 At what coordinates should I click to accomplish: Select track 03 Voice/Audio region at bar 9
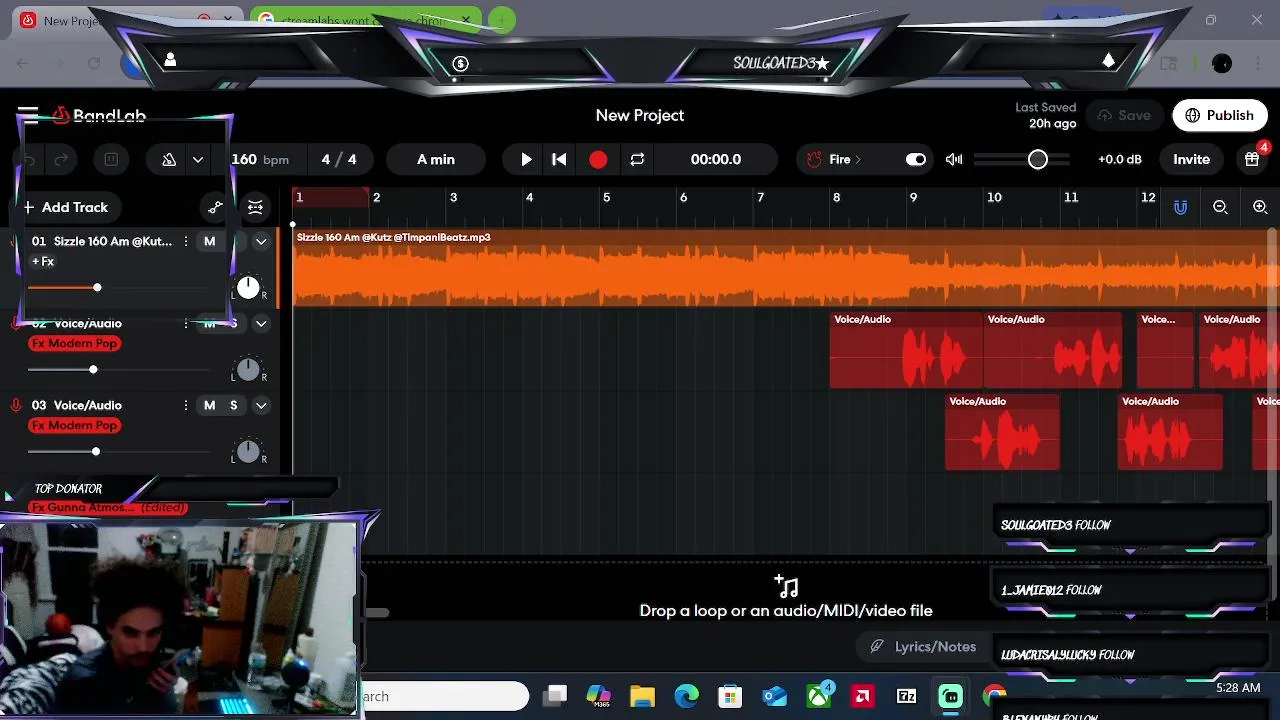click(x=1002, y=432)
